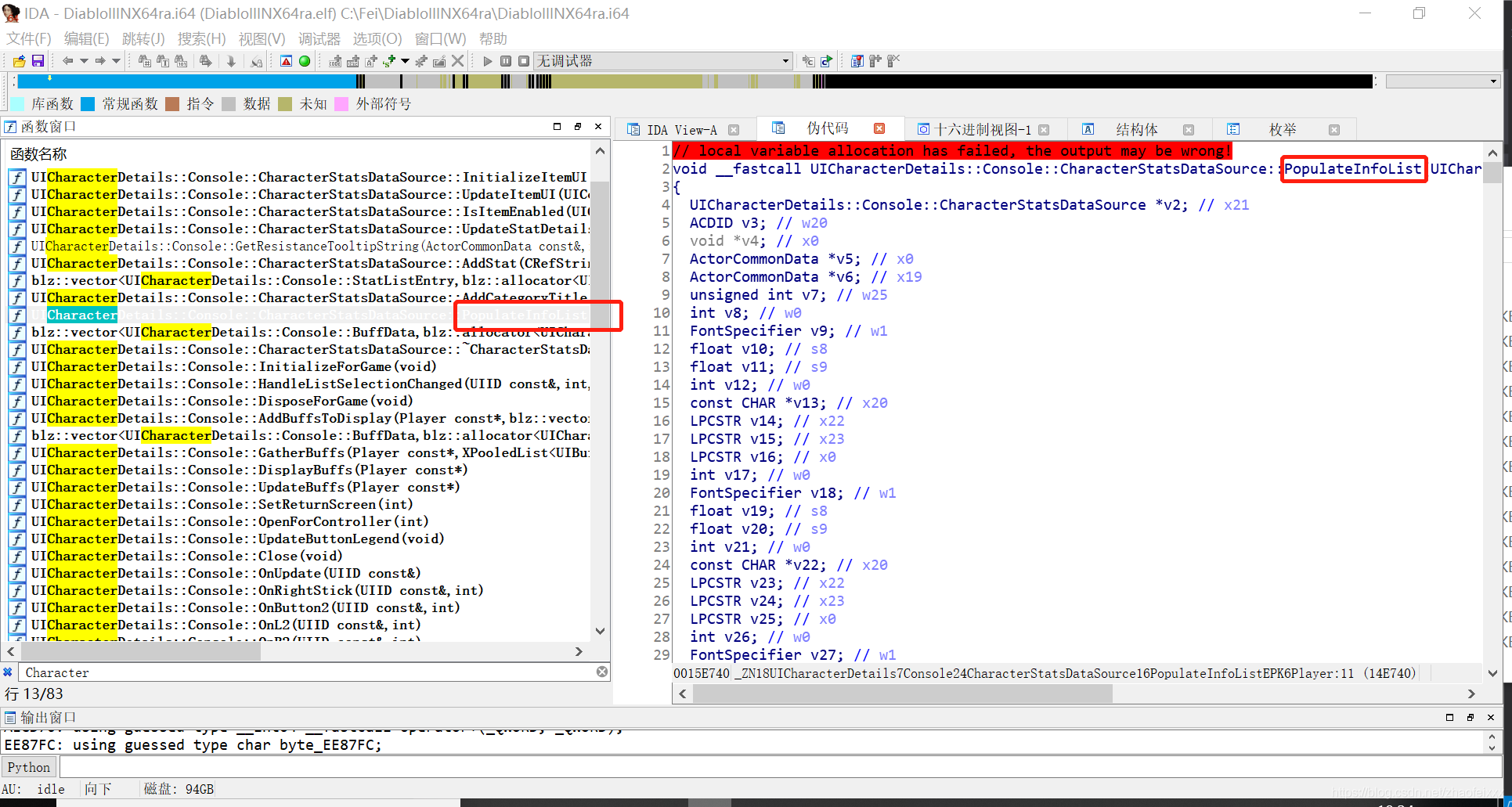Close the 伪代码 tab
Screen dimensions: 1512x807
click(879, 128)
